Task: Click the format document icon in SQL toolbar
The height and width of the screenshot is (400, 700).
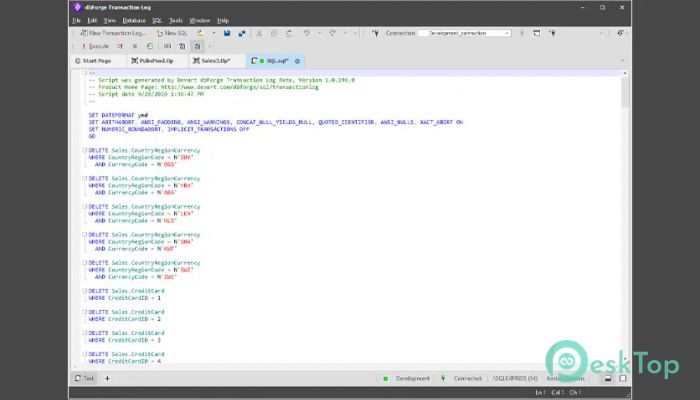Action: click(x=182, y=46)
